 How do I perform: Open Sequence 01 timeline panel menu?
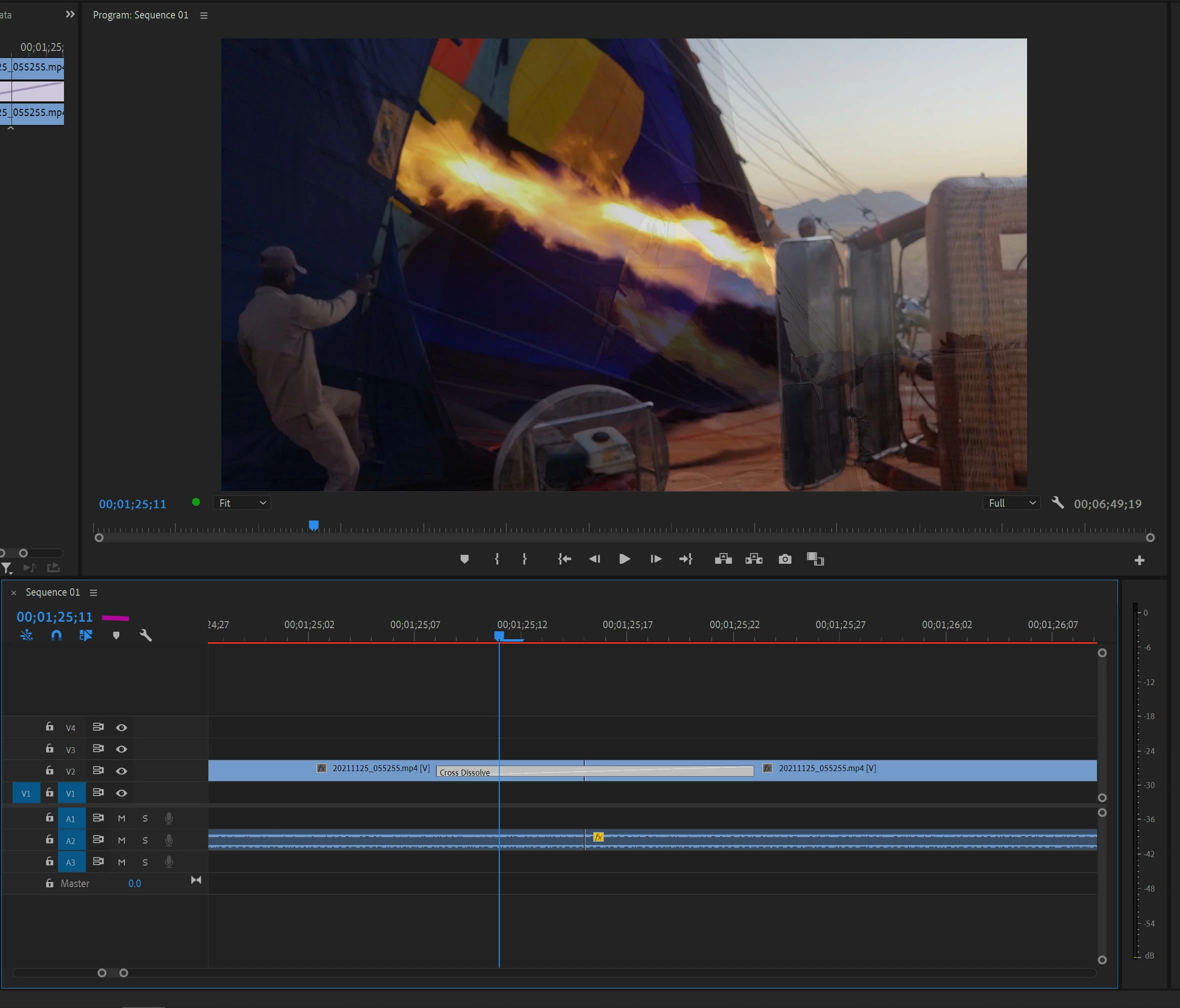[x=93, y=592]
